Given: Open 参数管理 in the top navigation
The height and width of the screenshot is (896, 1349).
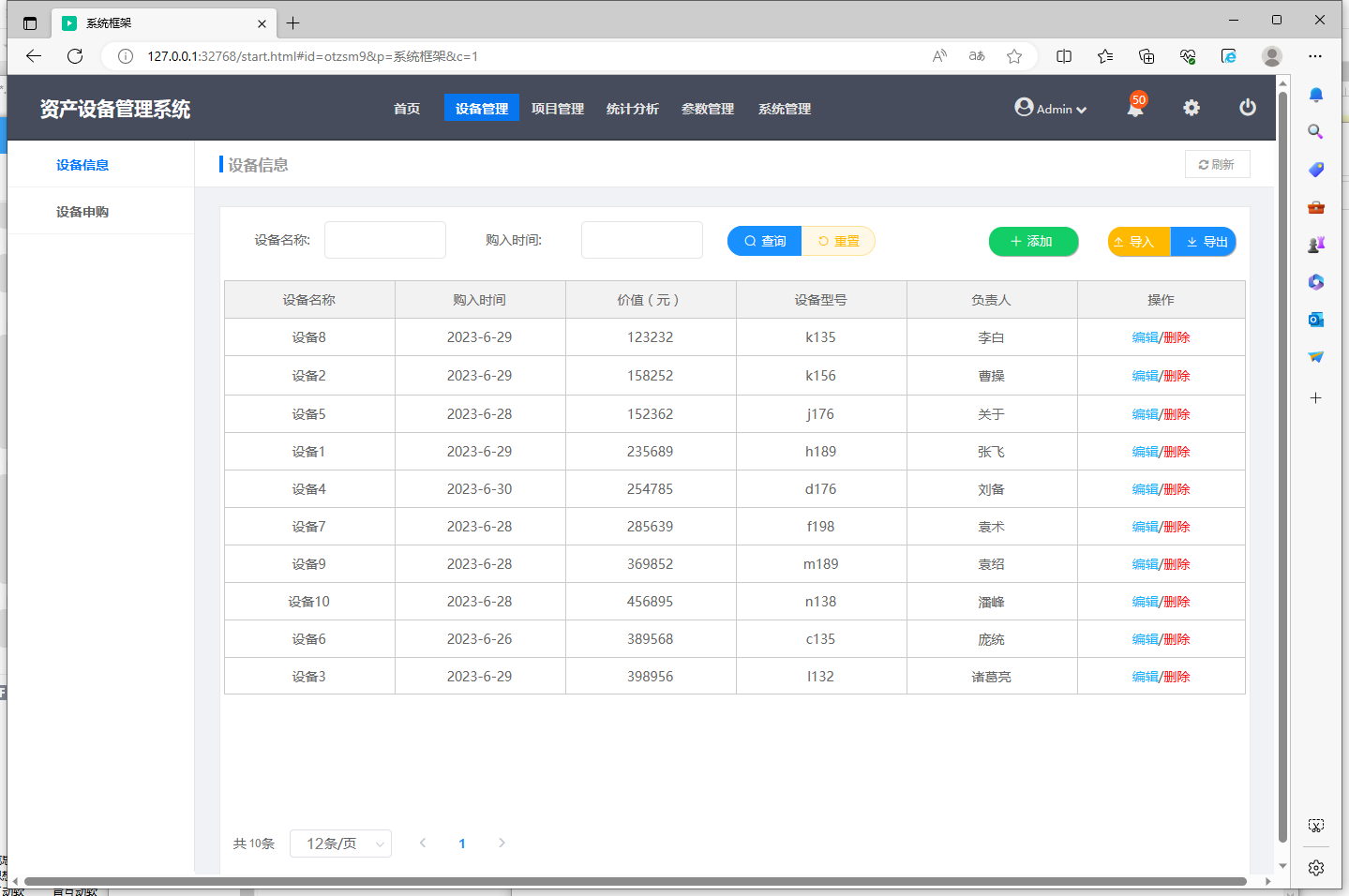Looking at the screenshot, I should (x=708, y=109).
